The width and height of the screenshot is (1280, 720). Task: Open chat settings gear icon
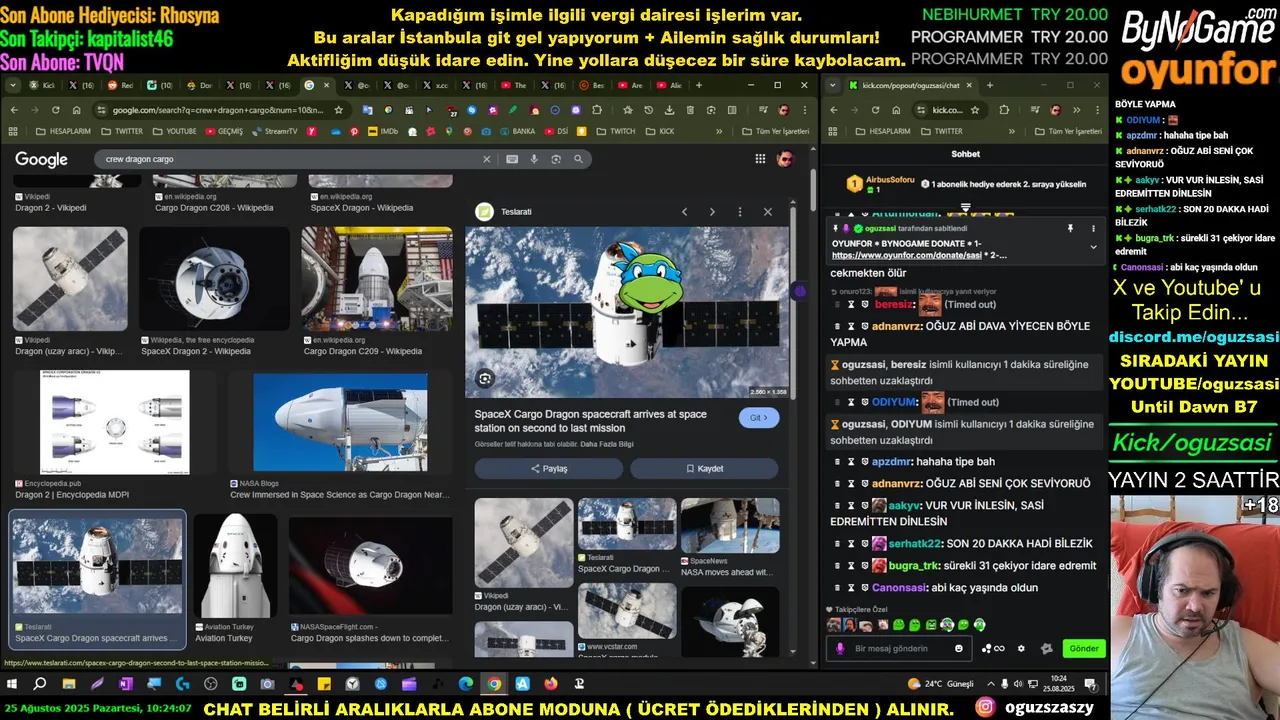1021,648
